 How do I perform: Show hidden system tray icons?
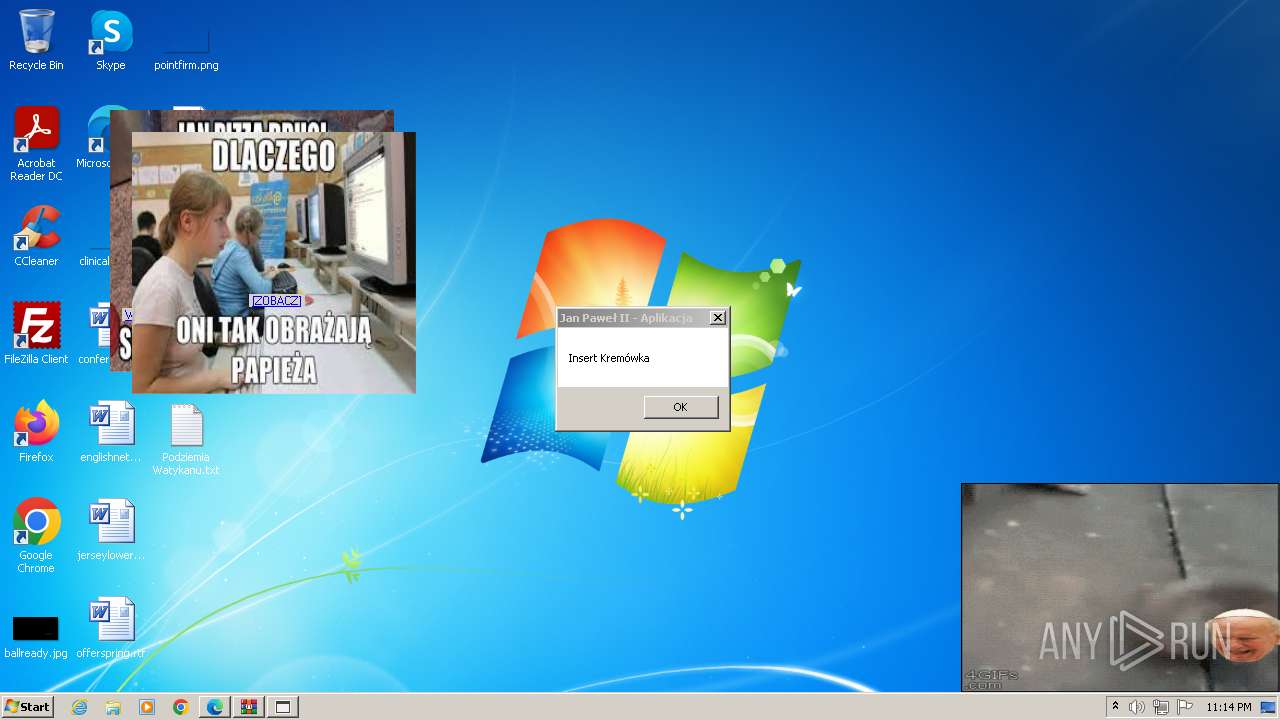tap(1115, 707)
